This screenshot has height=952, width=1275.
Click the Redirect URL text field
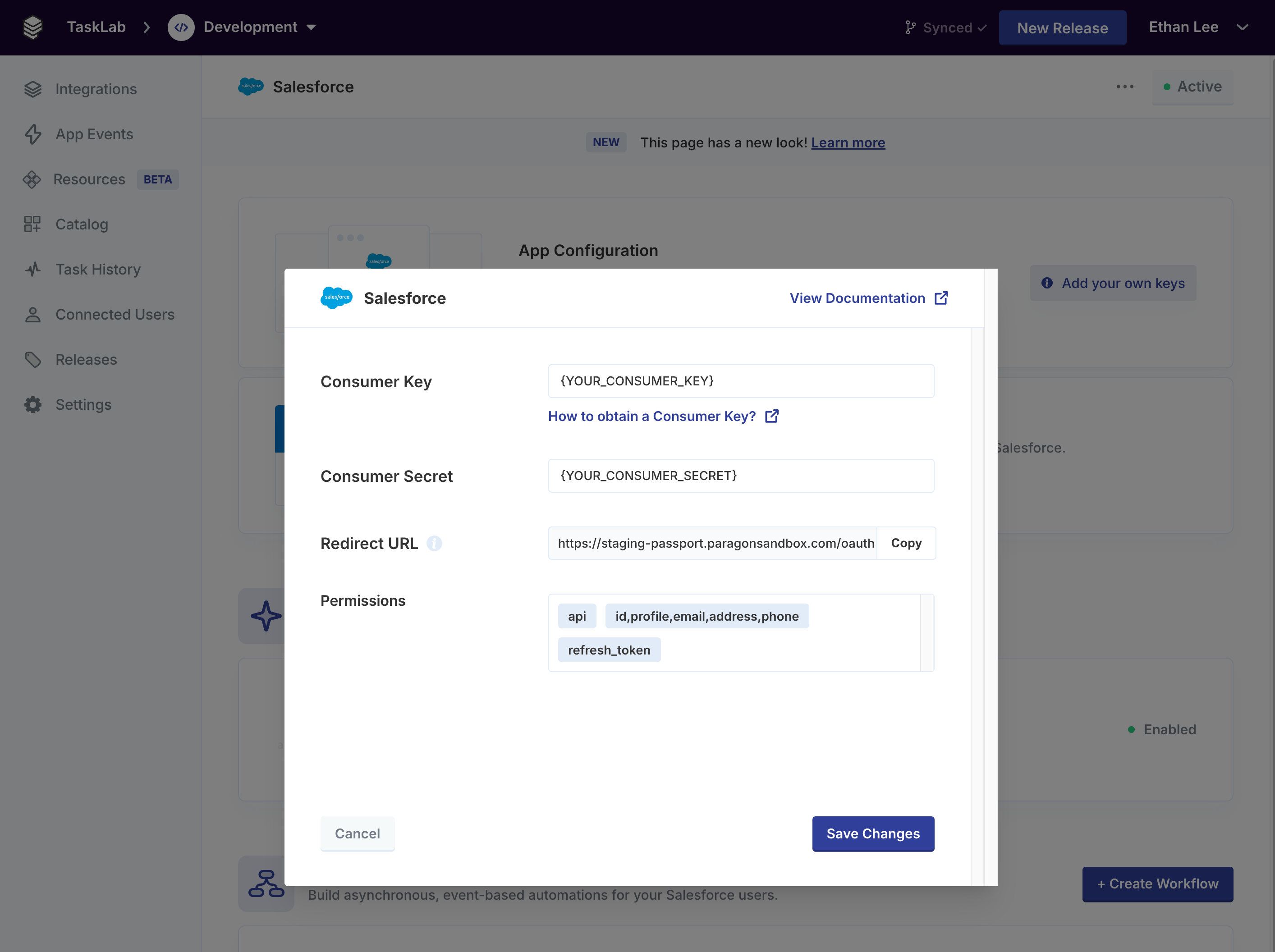(x=712, y=544)
